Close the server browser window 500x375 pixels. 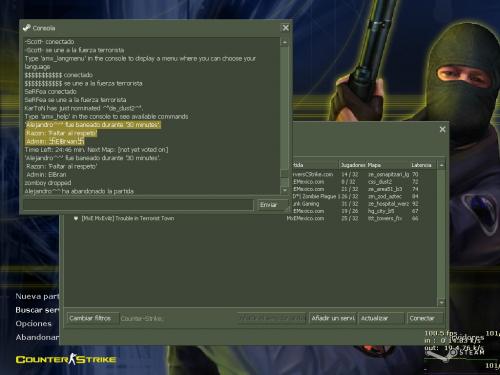pos(442,129)
